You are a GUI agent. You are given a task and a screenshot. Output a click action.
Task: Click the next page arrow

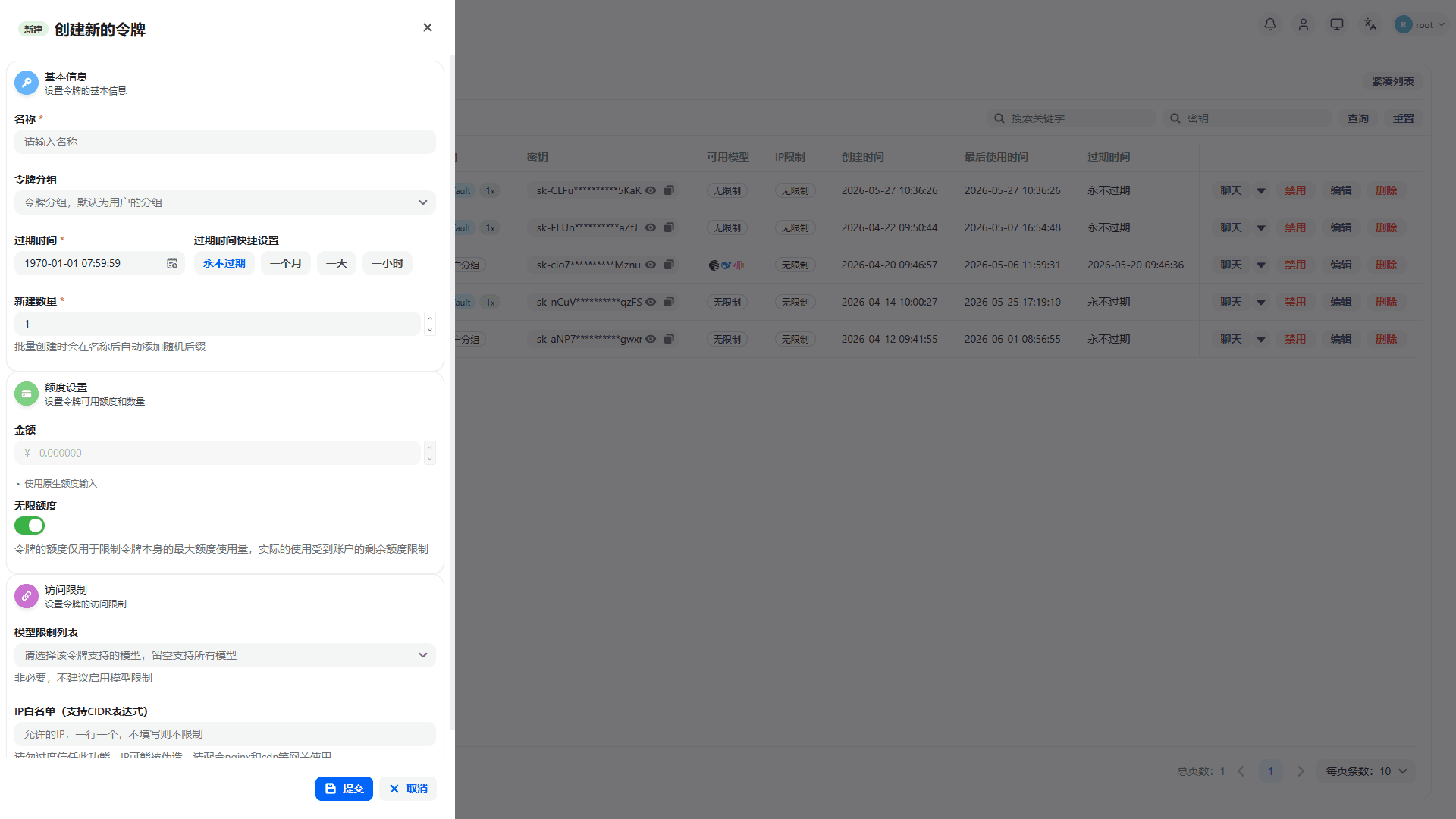click(1301, 771)
